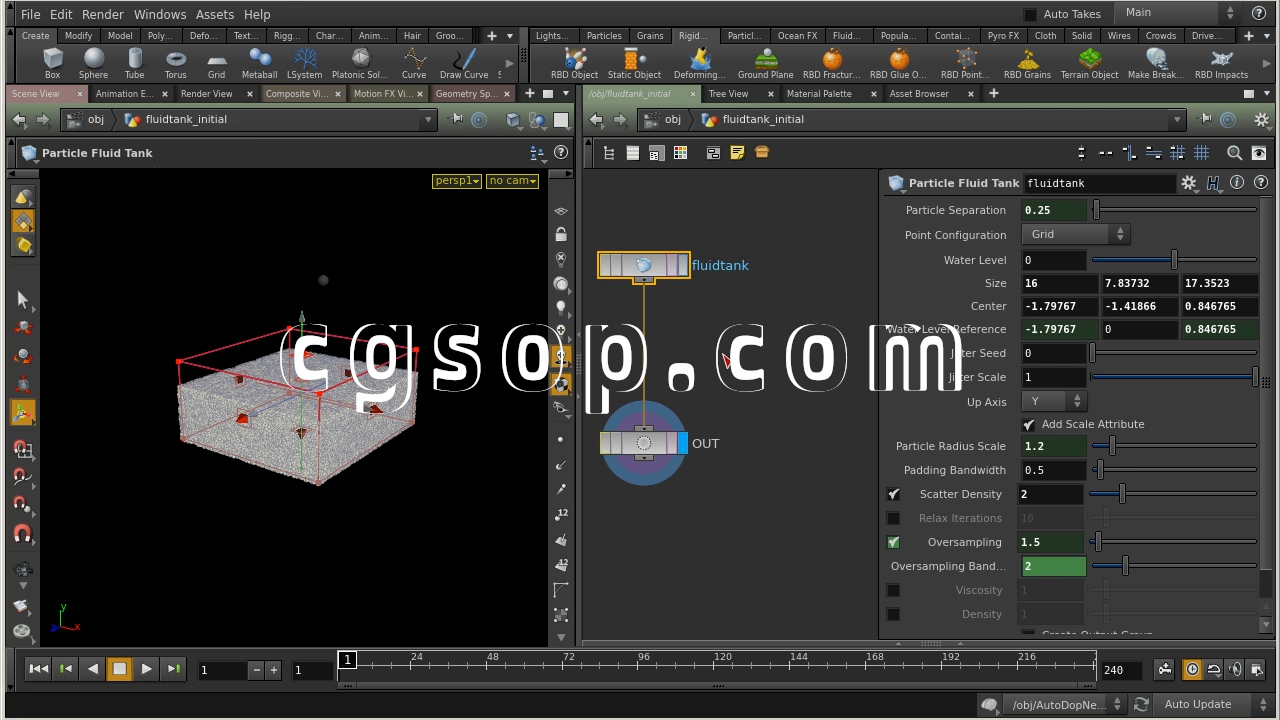Jump to the first frame

[38, 669]
